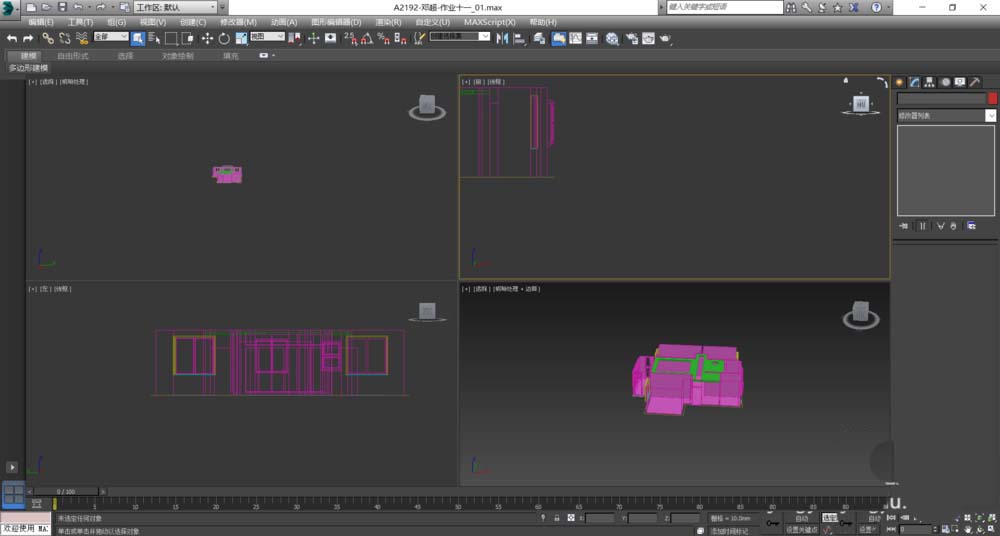
Task: Click the 设置关键点 set key button
Action: pos(802,530)
